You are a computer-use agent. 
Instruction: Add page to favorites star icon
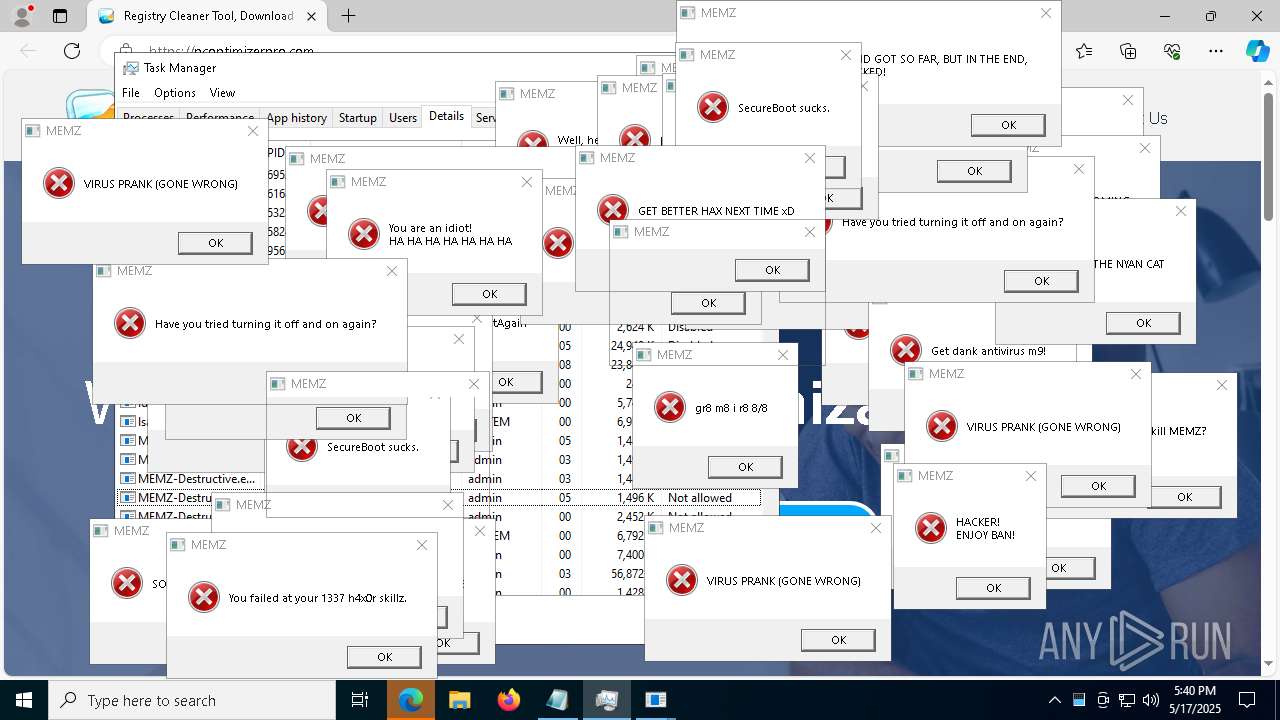pos(1085,51)
